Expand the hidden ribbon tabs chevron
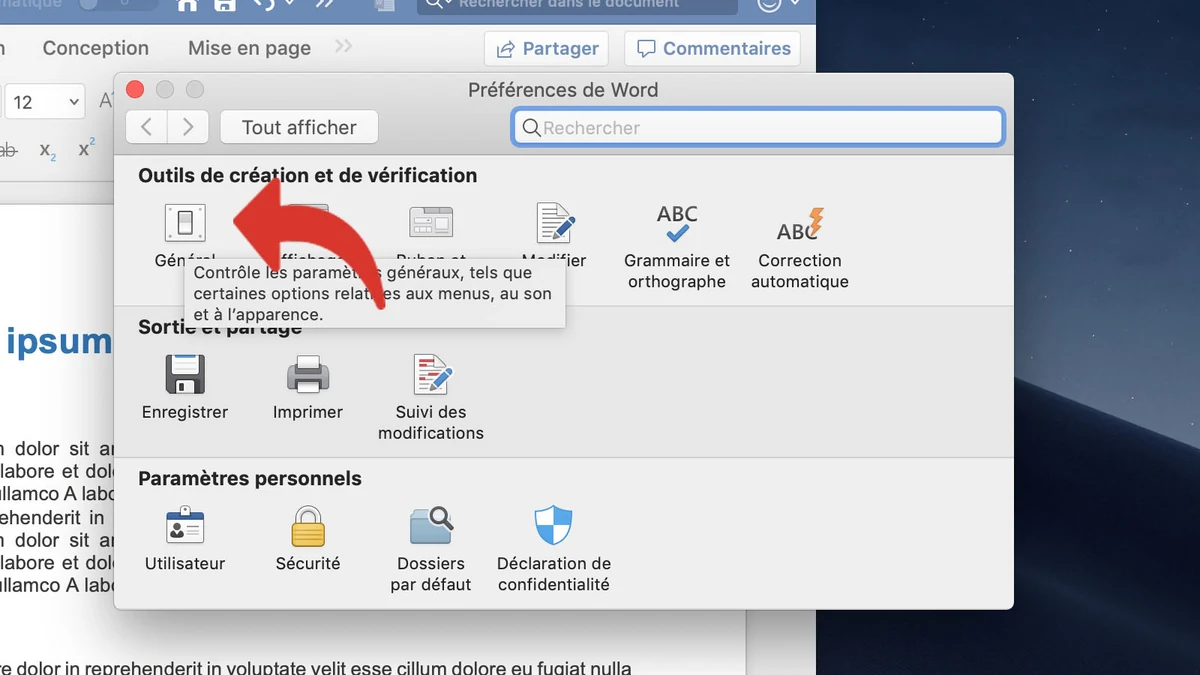 pos(343,47)
